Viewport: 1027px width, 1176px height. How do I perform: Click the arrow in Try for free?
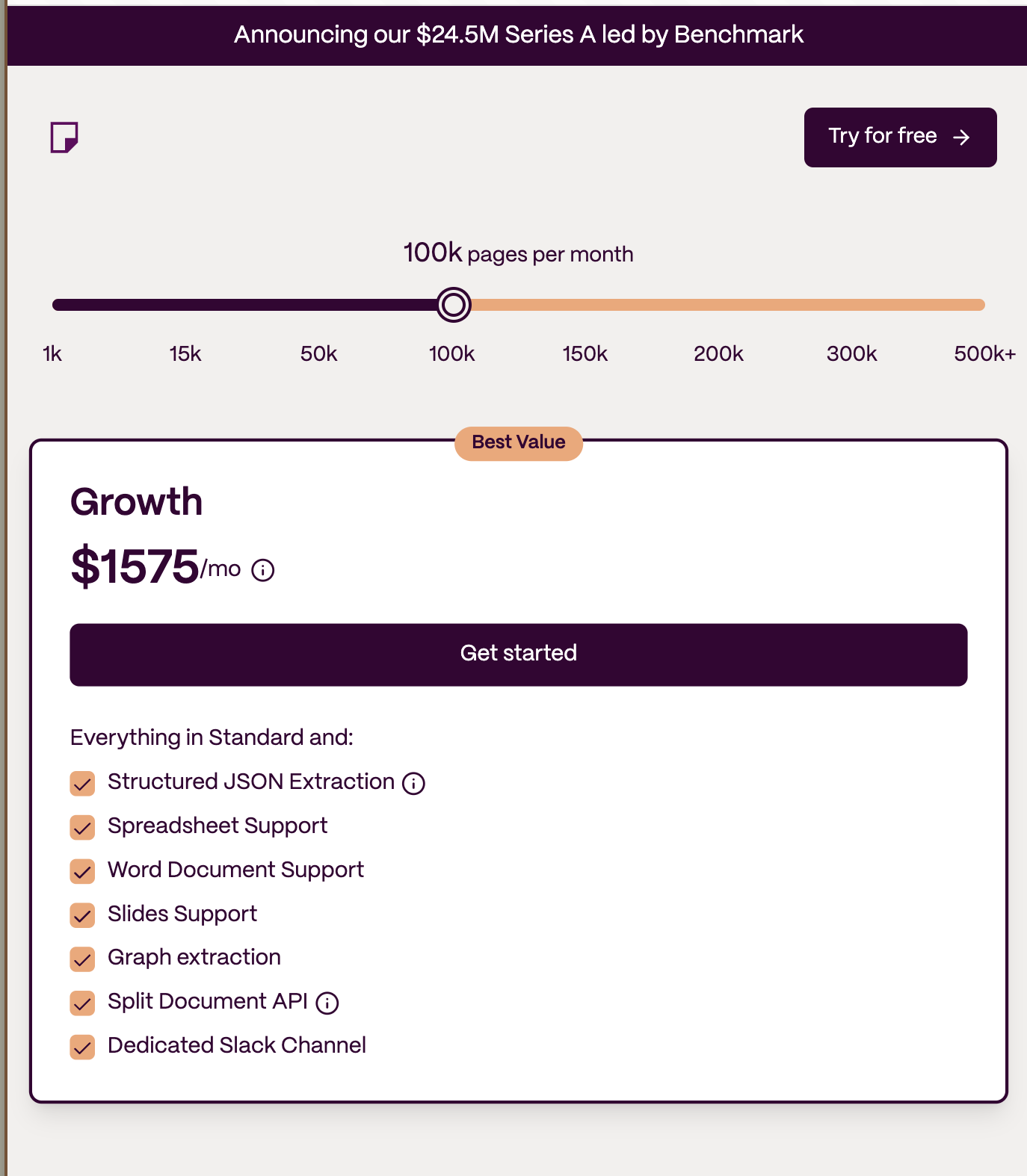coord(961,137)
